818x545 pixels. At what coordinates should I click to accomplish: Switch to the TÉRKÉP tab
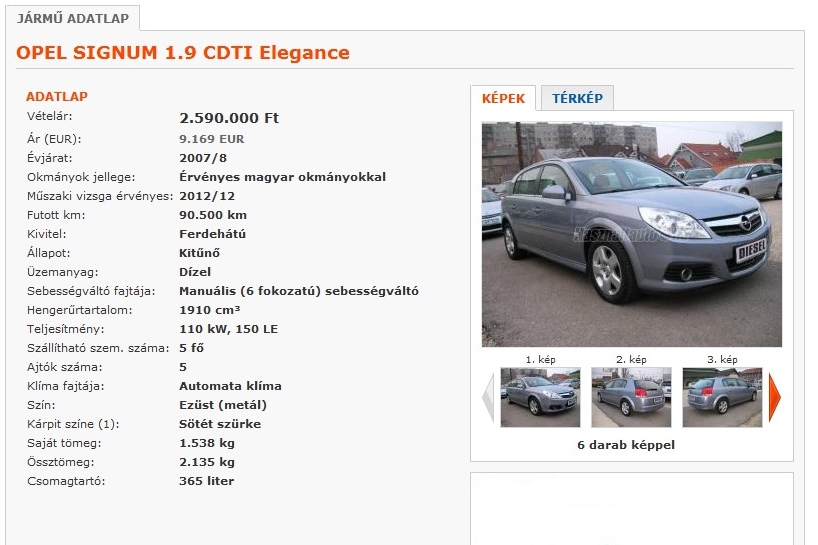click(577, 98)
